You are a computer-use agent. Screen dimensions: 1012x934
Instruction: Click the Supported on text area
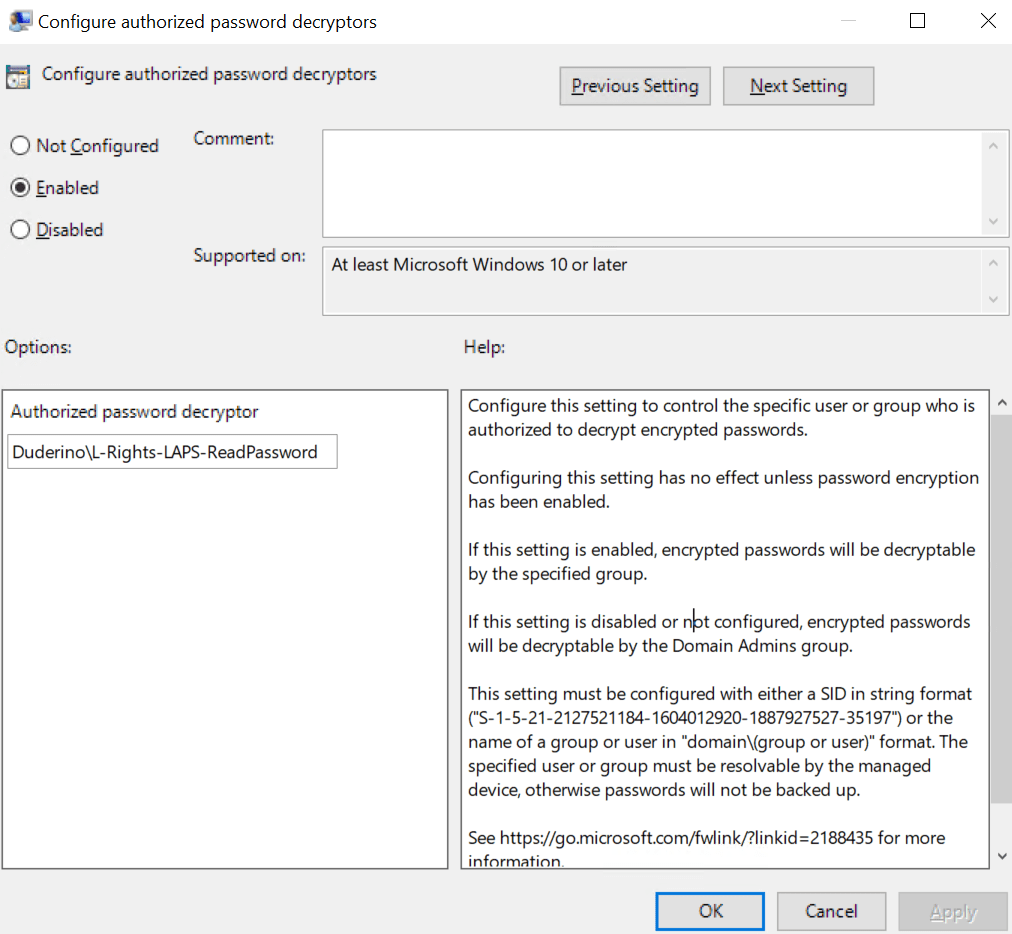[x=652, y=281]
